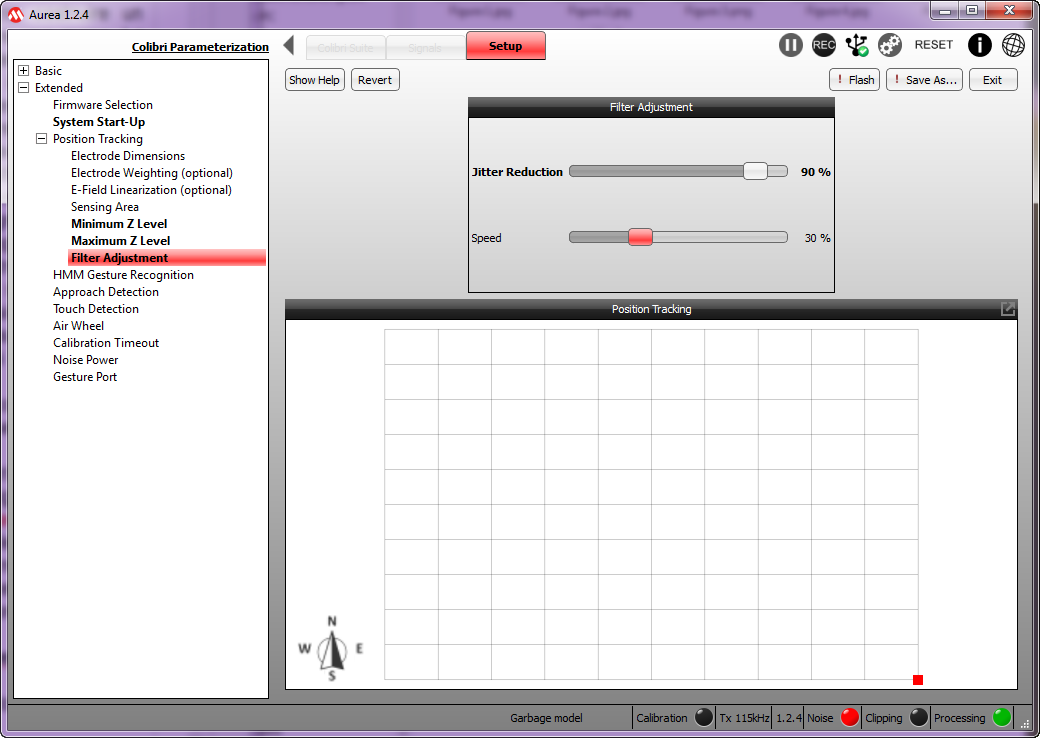Collapse the Position Tracking tree node
The height and width of the screenshot is (738, 1040).
(42, 139)
